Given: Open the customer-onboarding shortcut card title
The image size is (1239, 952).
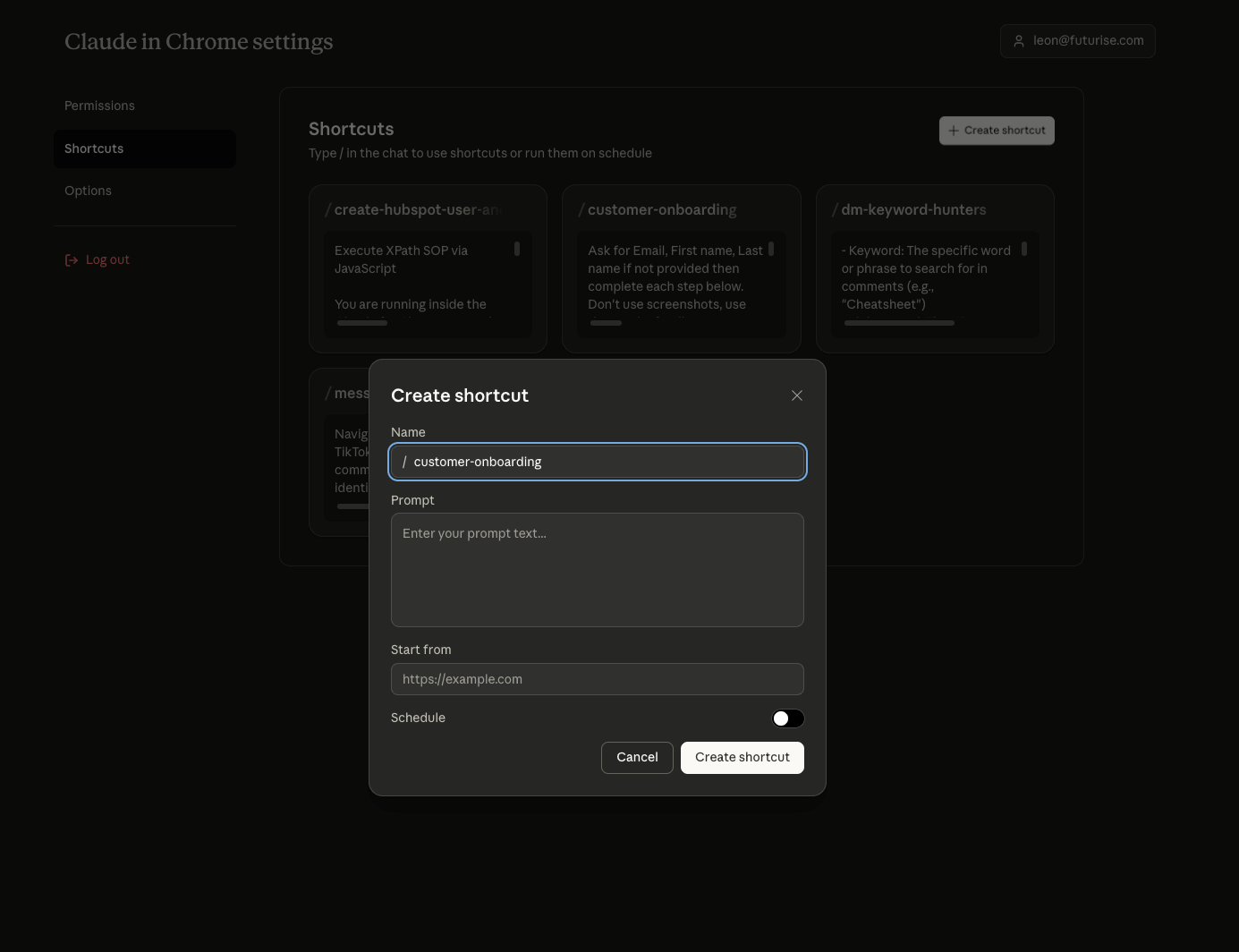Looking at the screenshot, I should pyautogui.click(x=657, y=209).
